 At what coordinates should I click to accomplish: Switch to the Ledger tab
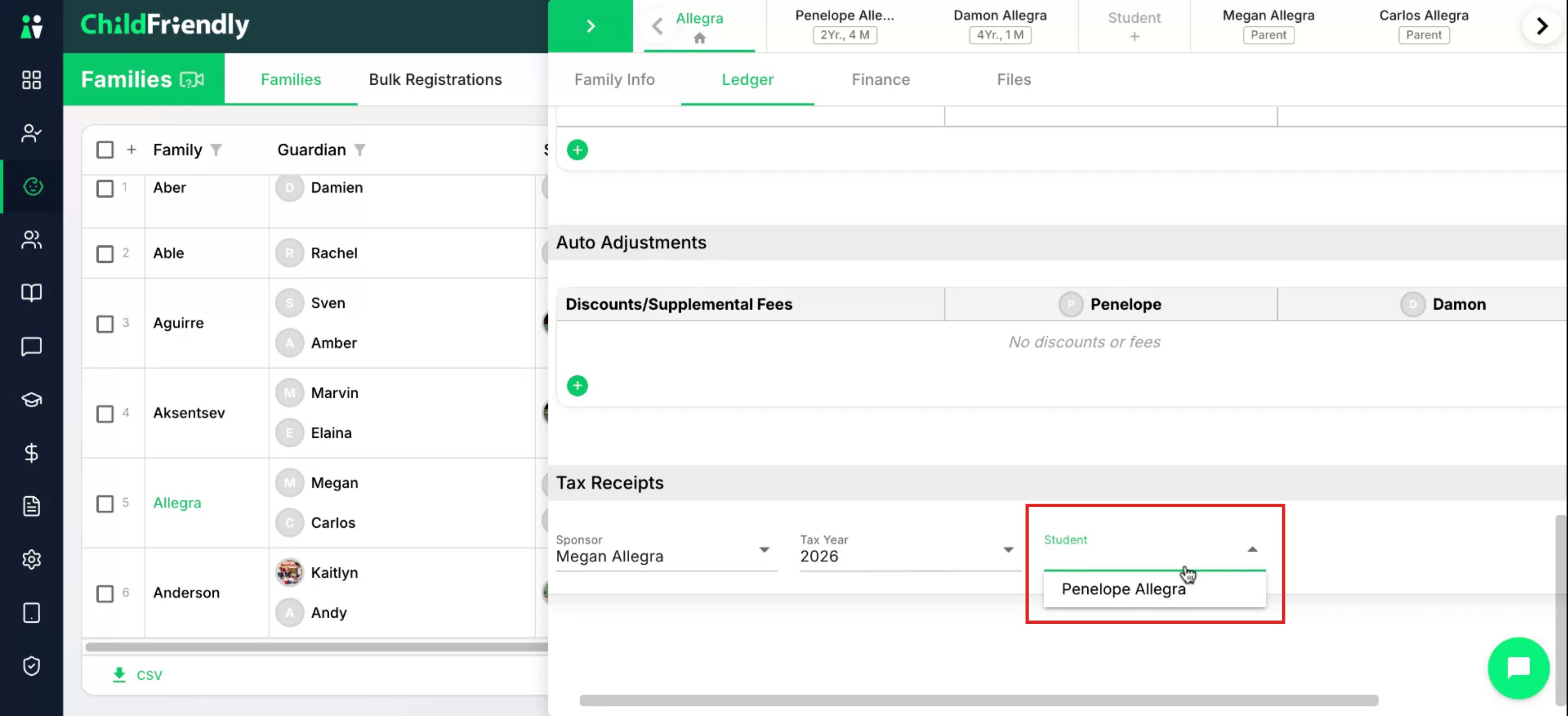coord(748,79)
